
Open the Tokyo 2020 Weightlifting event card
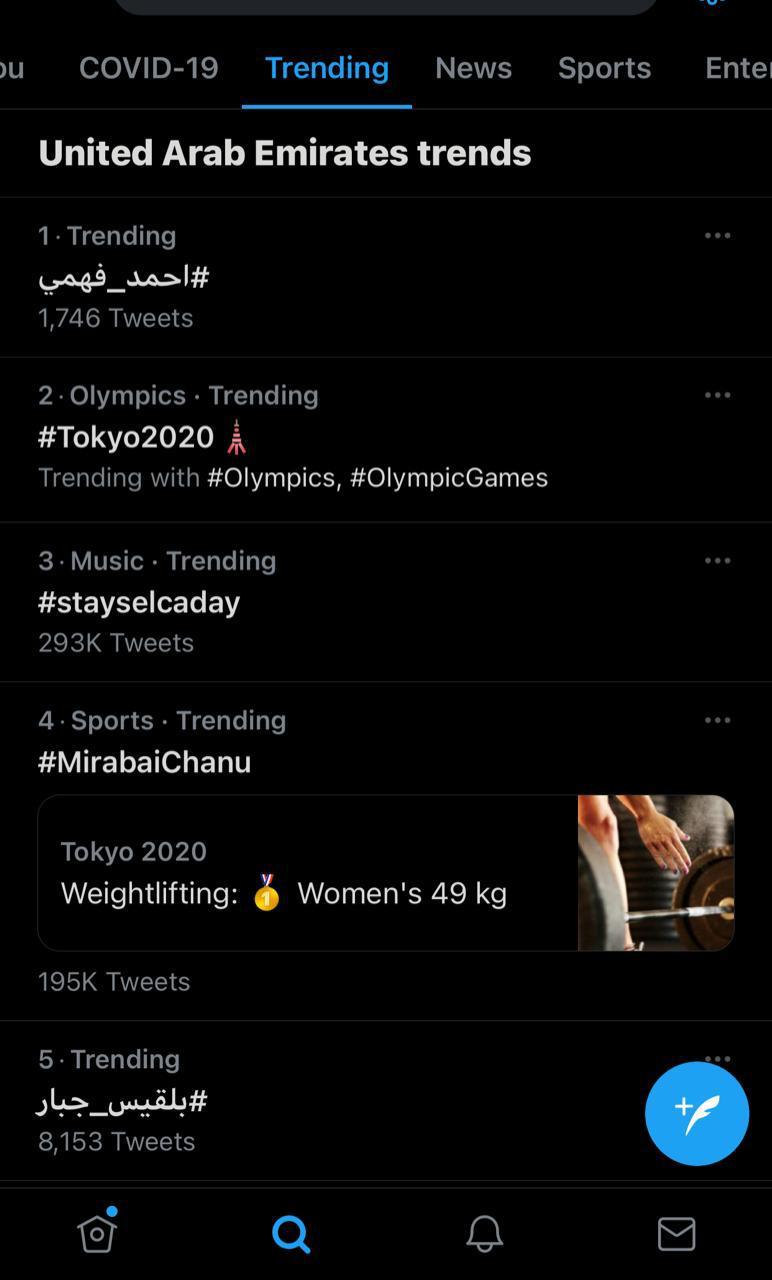click(300, 873)
